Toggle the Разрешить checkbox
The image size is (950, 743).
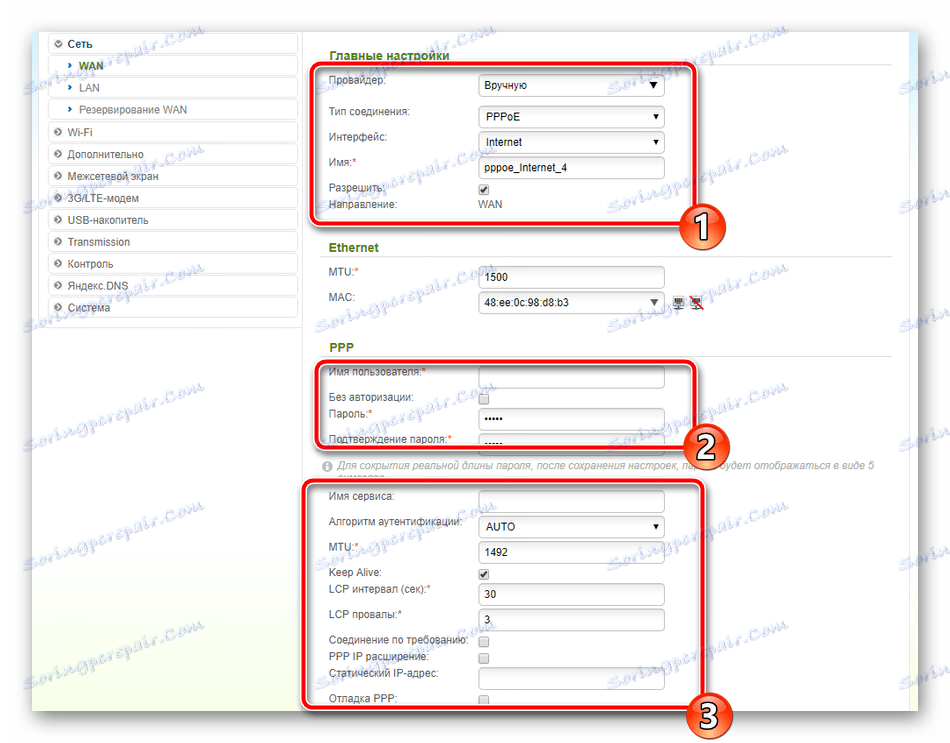tap(483, 190)
